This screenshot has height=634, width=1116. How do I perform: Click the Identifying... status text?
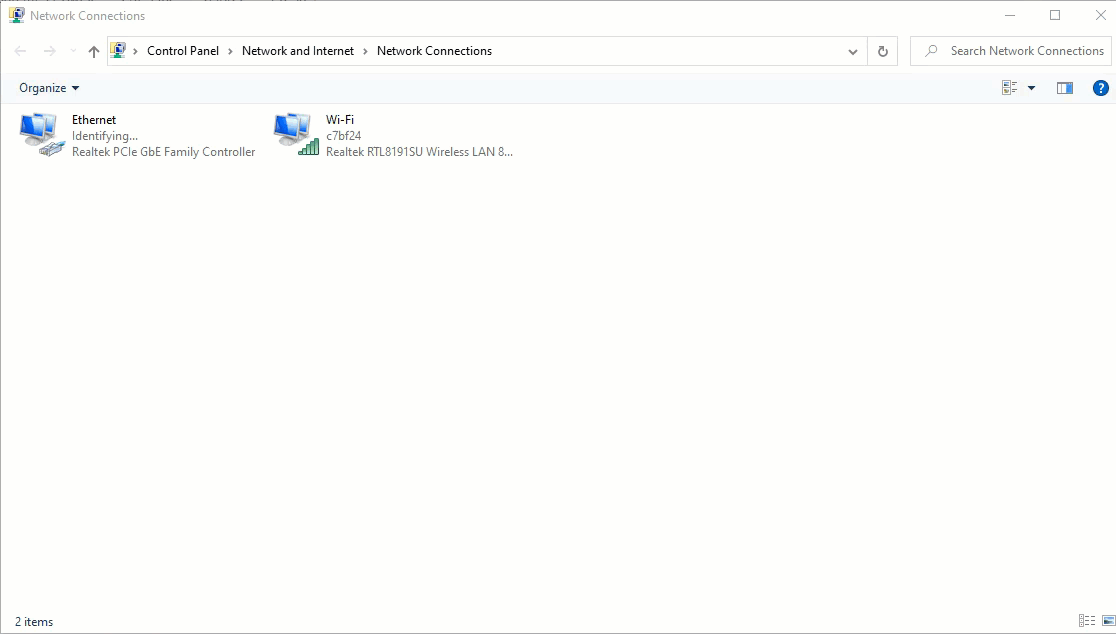click(105, 136)
